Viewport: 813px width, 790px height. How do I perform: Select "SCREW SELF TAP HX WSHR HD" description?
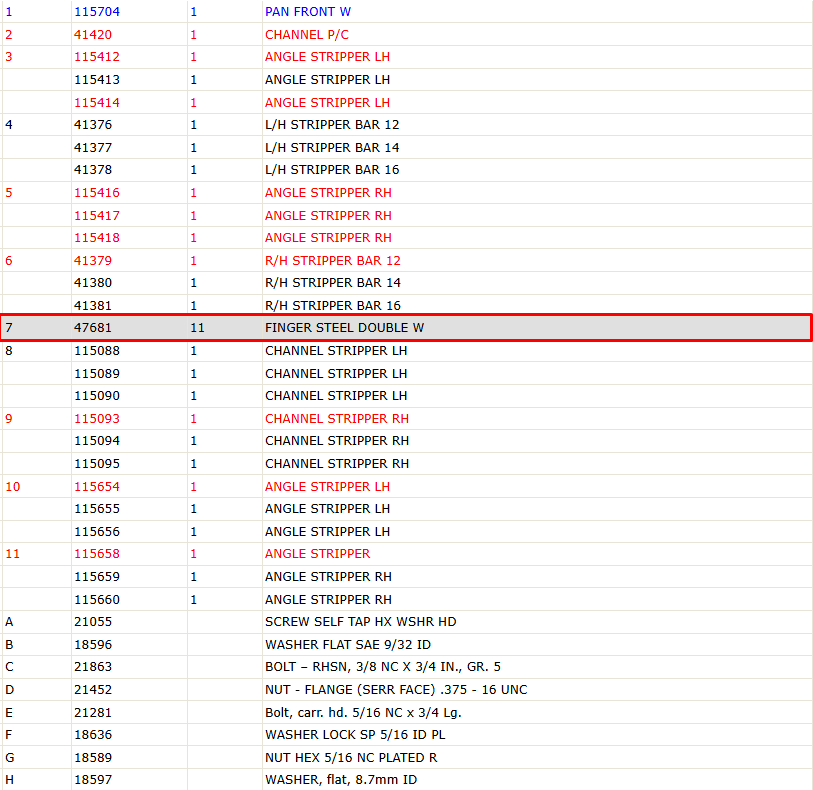coord(361,622)
